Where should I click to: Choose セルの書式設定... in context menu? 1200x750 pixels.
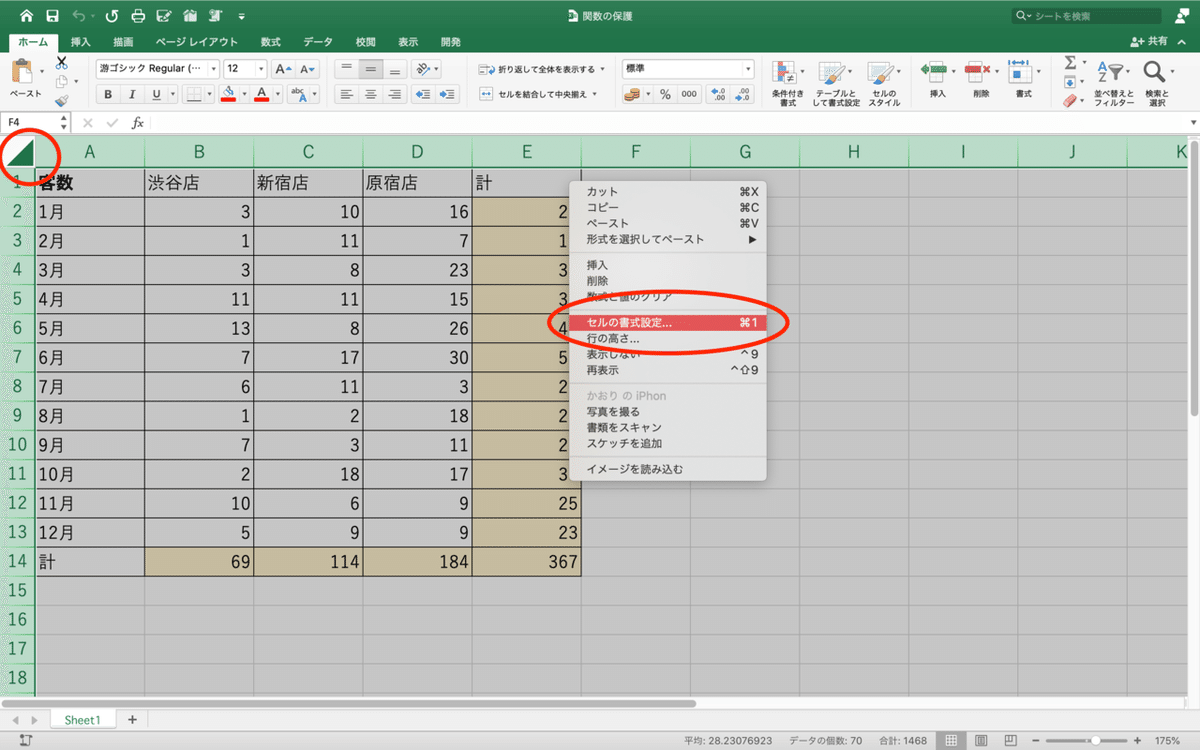coord(667,323)
